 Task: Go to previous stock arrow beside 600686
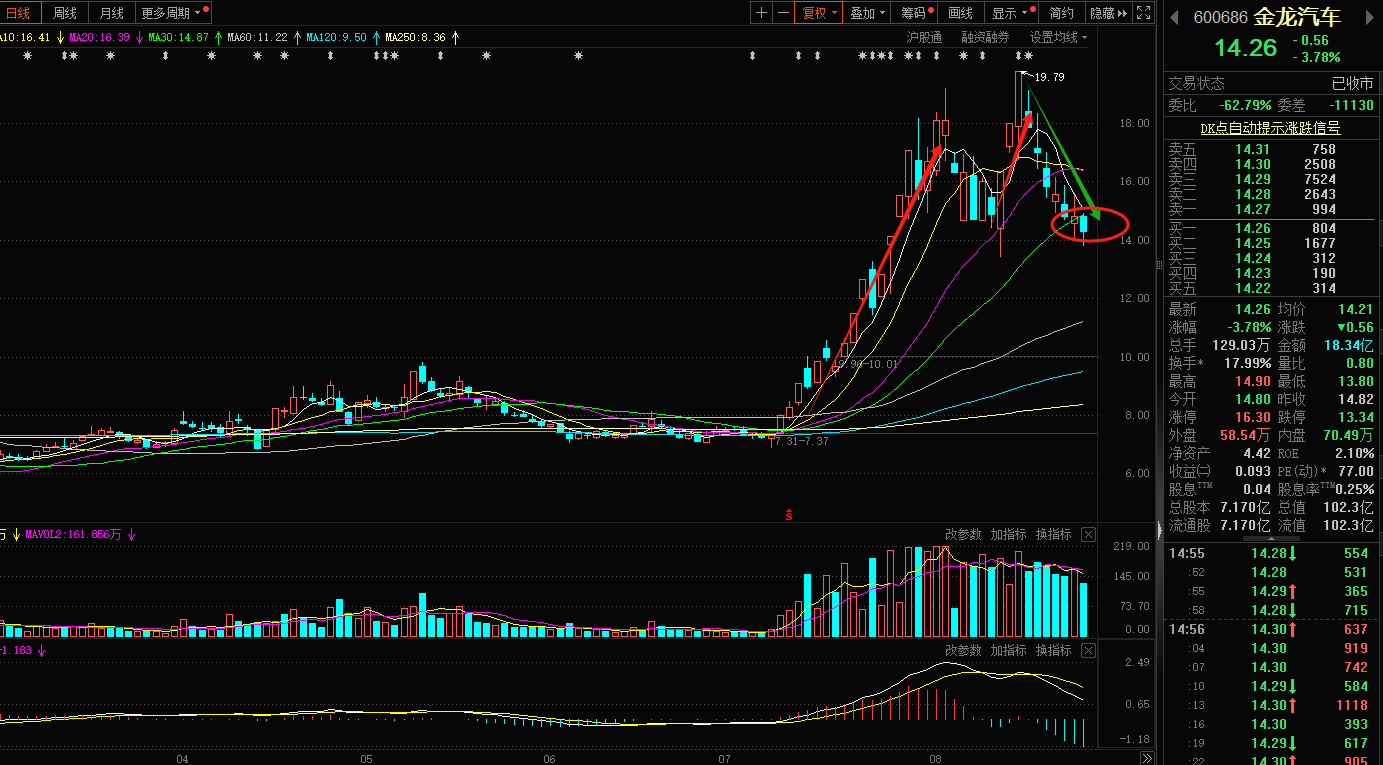(1174, 17)
